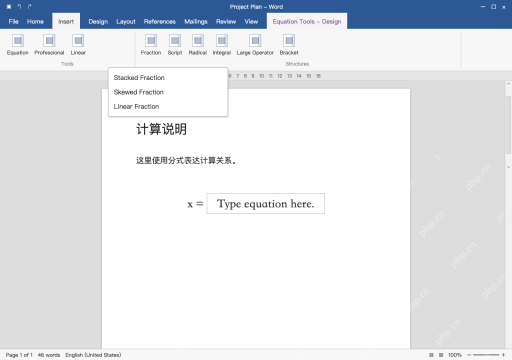Switch to the Design tab
The height and width of the screenshot is (360, 512).
point(98,22)
